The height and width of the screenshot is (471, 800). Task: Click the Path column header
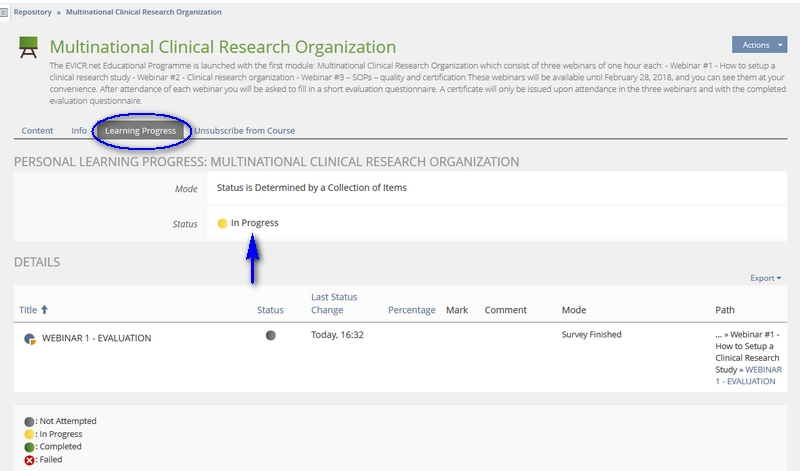click(724, 310)
